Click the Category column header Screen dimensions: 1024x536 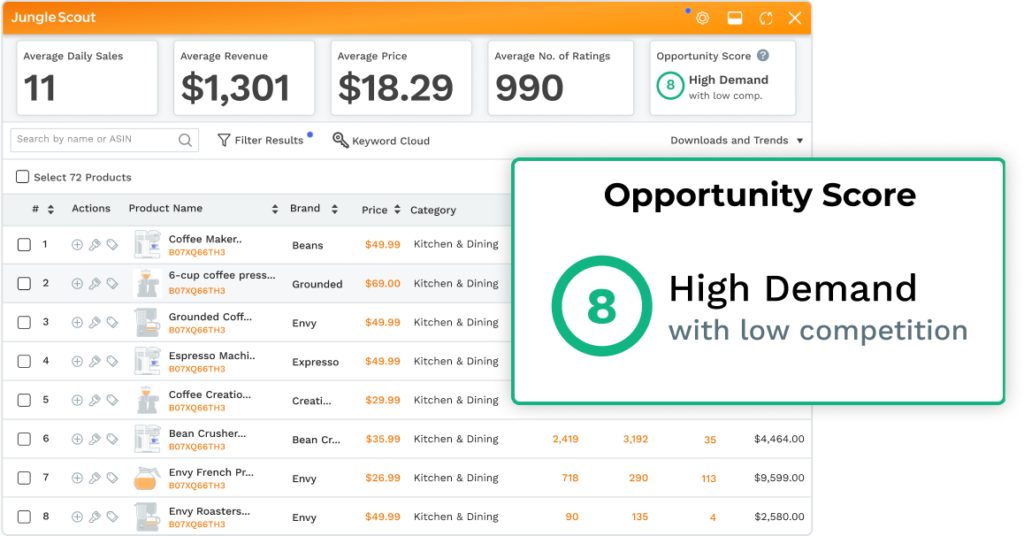pyautogui.click(x=433, y=210)
